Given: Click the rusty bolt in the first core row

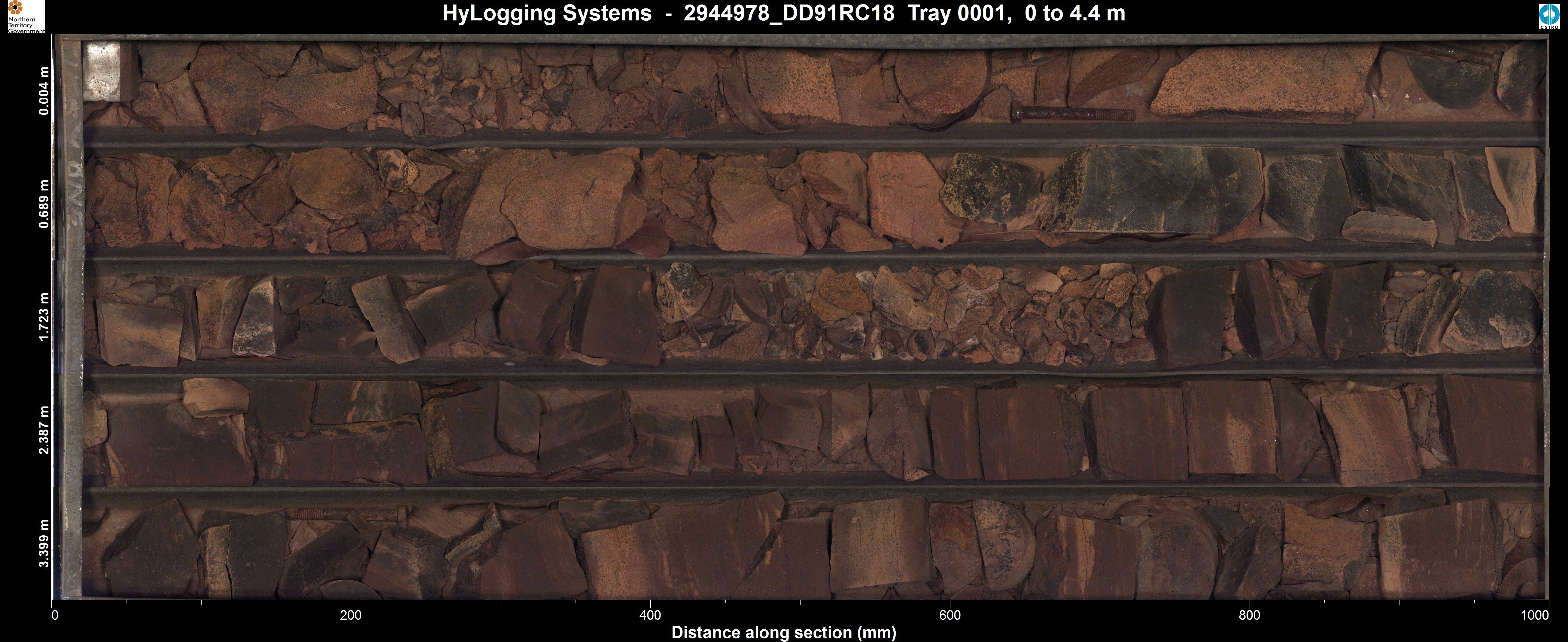Looking at the screenshot, I should [x=1073, y=113].
